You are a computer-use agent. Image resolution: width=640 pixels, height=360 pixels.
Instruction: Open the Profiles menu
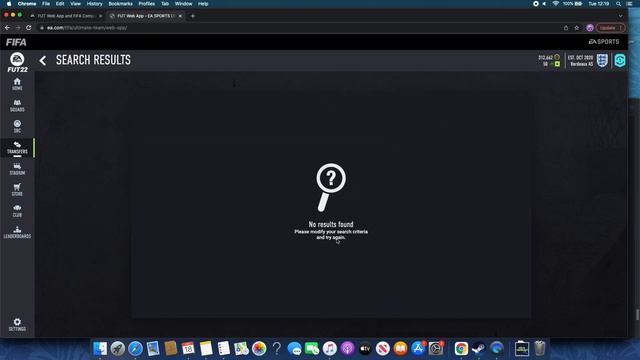point(147,4)
